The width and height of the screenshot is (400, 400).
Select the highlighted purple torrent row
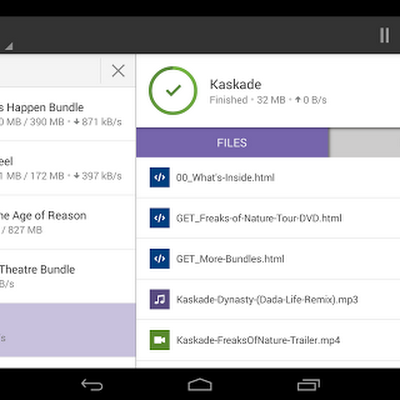[68, 330]
